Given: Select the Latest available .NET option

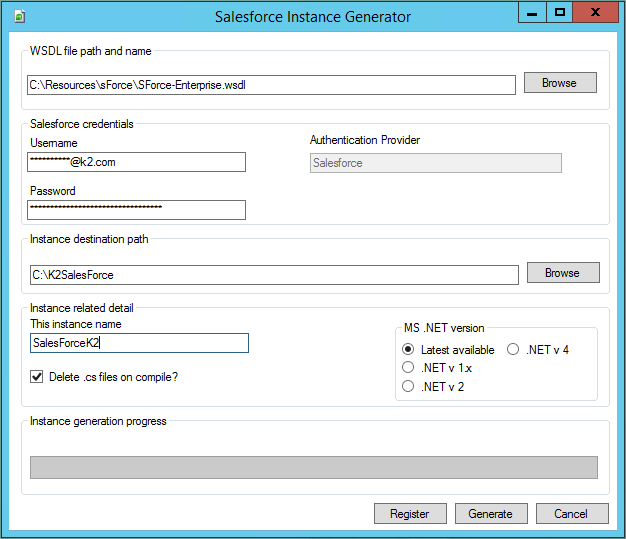Looking at the screenshot, I should 408,350.
